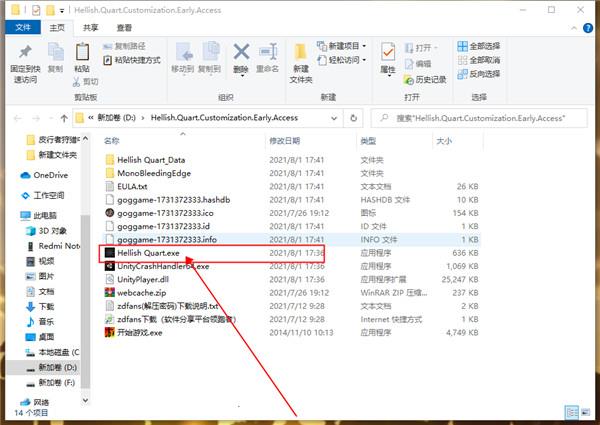Select the MonoBleedingEdge folder
This screenshot has height=425, width=600.
[x=148, y=173]
